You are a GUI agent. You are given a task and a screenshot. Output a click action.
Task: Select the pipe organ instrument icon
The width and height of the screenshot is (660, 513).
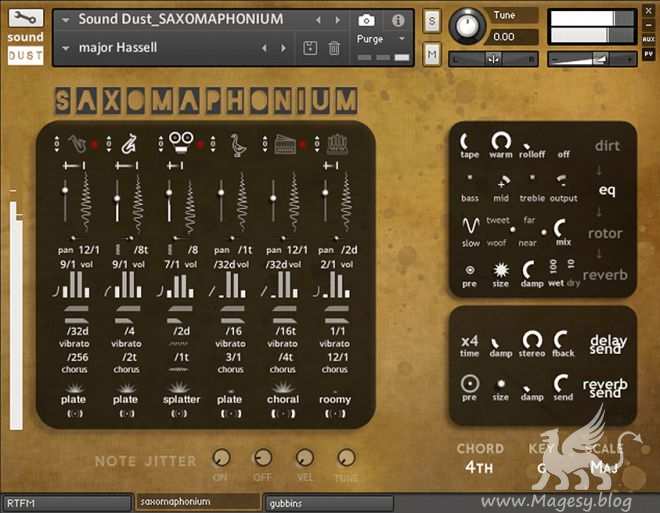pos(337,144)
